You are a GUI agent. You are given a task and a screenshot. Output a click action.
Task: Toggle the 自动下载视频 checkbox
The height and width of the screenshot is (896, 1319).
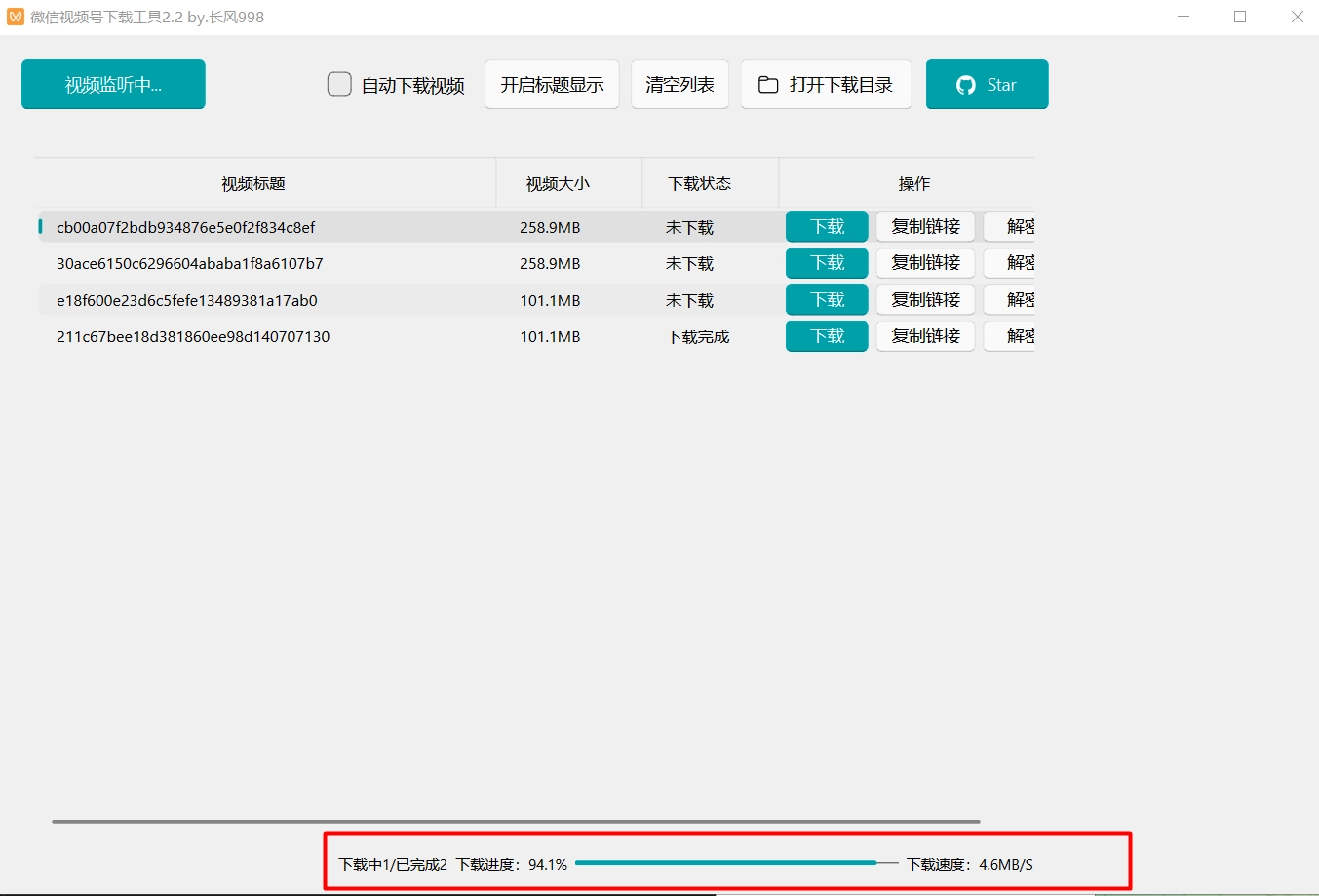pos(339,85)
